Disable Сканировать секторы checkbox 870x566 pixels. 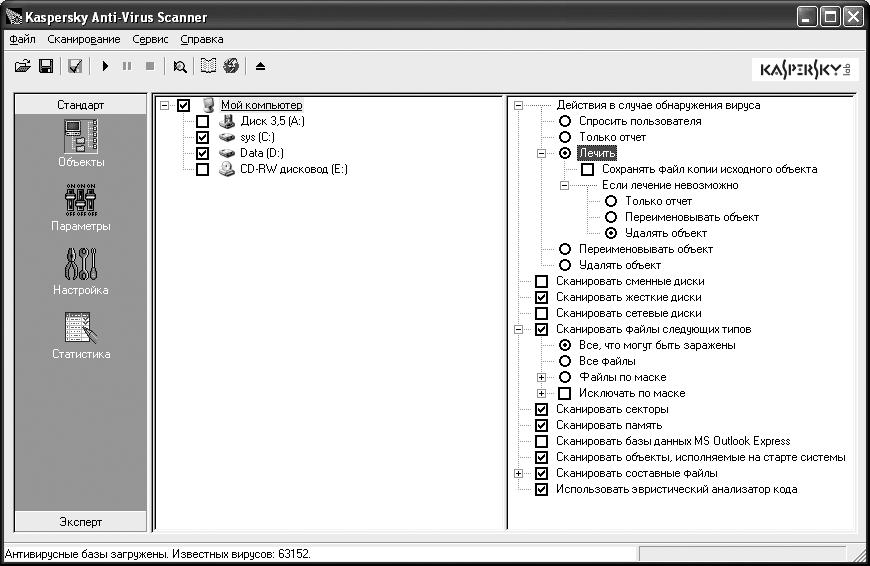[x=542, y=410]
